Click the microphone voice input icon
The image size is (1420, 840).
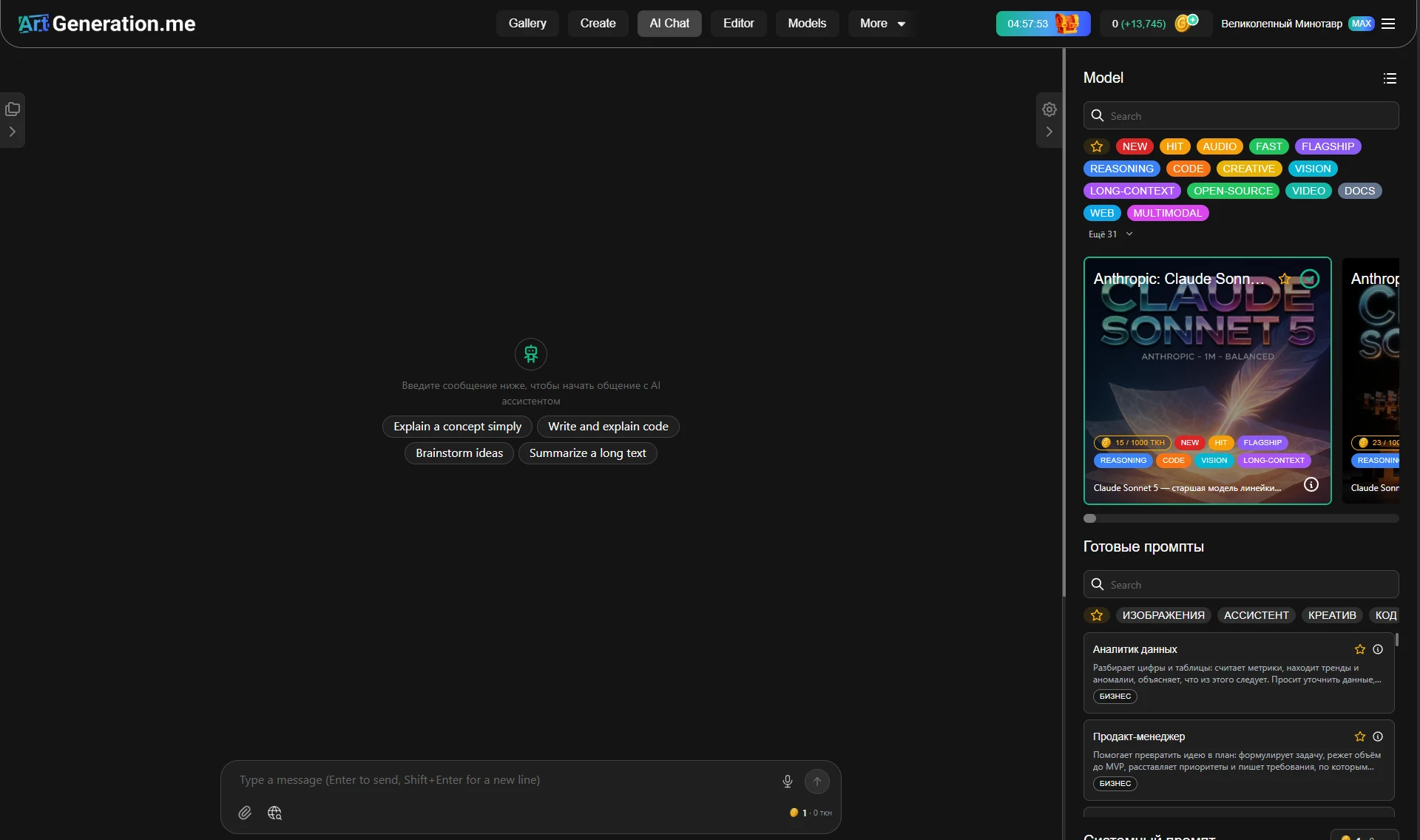coord(788,782)
